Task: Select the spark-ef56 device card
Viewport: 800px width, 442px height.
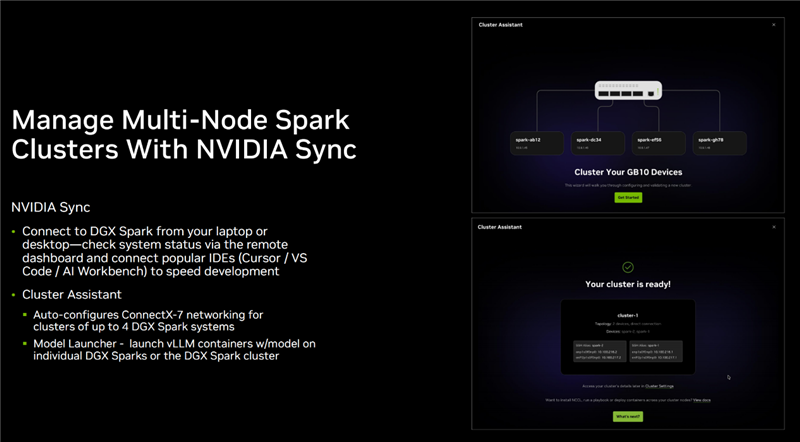Action: click(x=659, y=143)
